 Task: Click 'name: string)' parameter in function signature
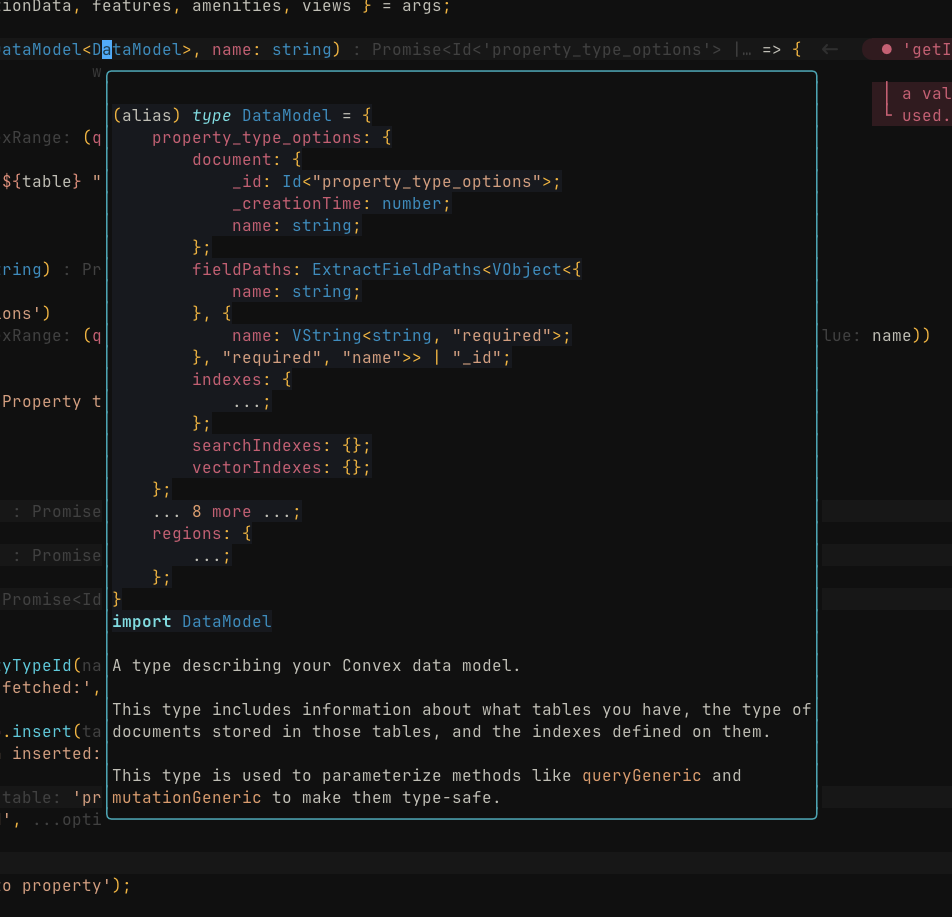tap(276, 49)
